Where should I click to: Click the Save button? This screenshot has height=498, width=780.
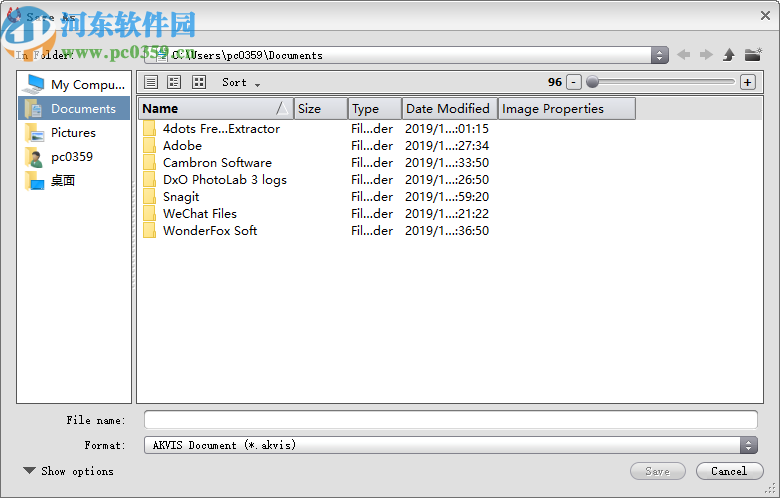coord(658,471)
